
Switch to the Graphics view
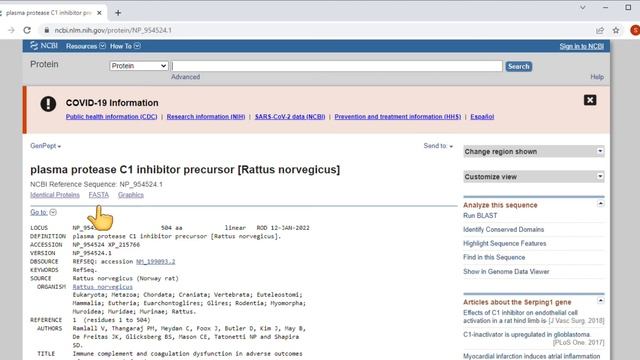pos(131,195)
